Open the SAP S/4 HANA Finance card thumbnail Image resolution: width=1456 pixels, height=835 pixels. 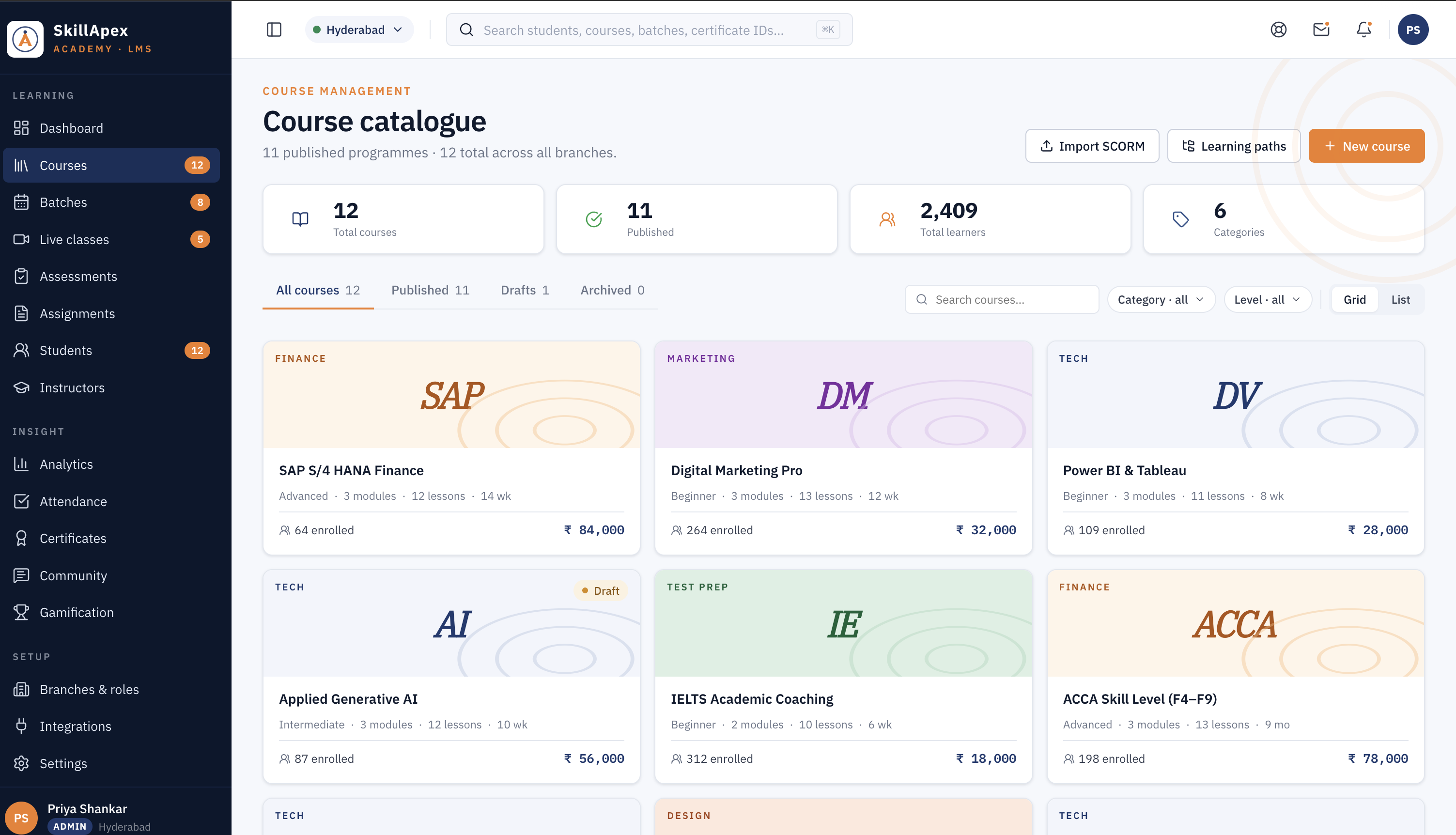coord(452,395)
